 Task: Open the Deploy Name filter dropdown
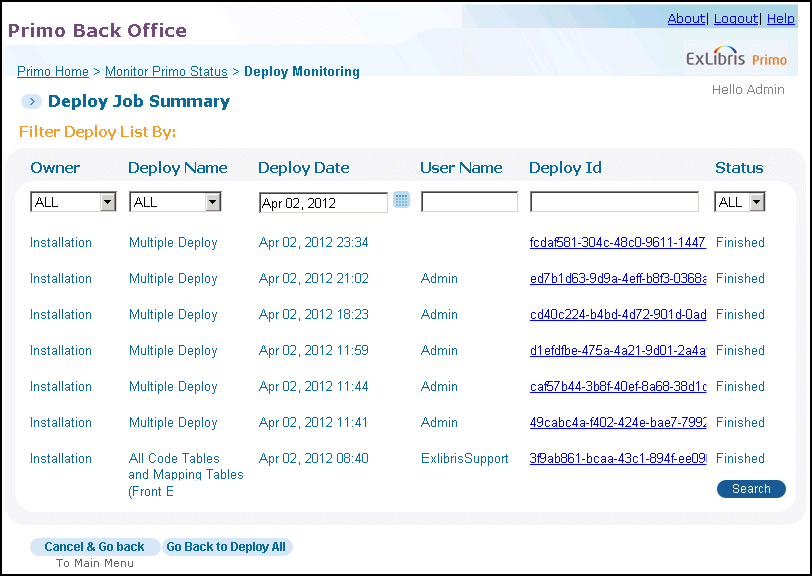[175, 202]
